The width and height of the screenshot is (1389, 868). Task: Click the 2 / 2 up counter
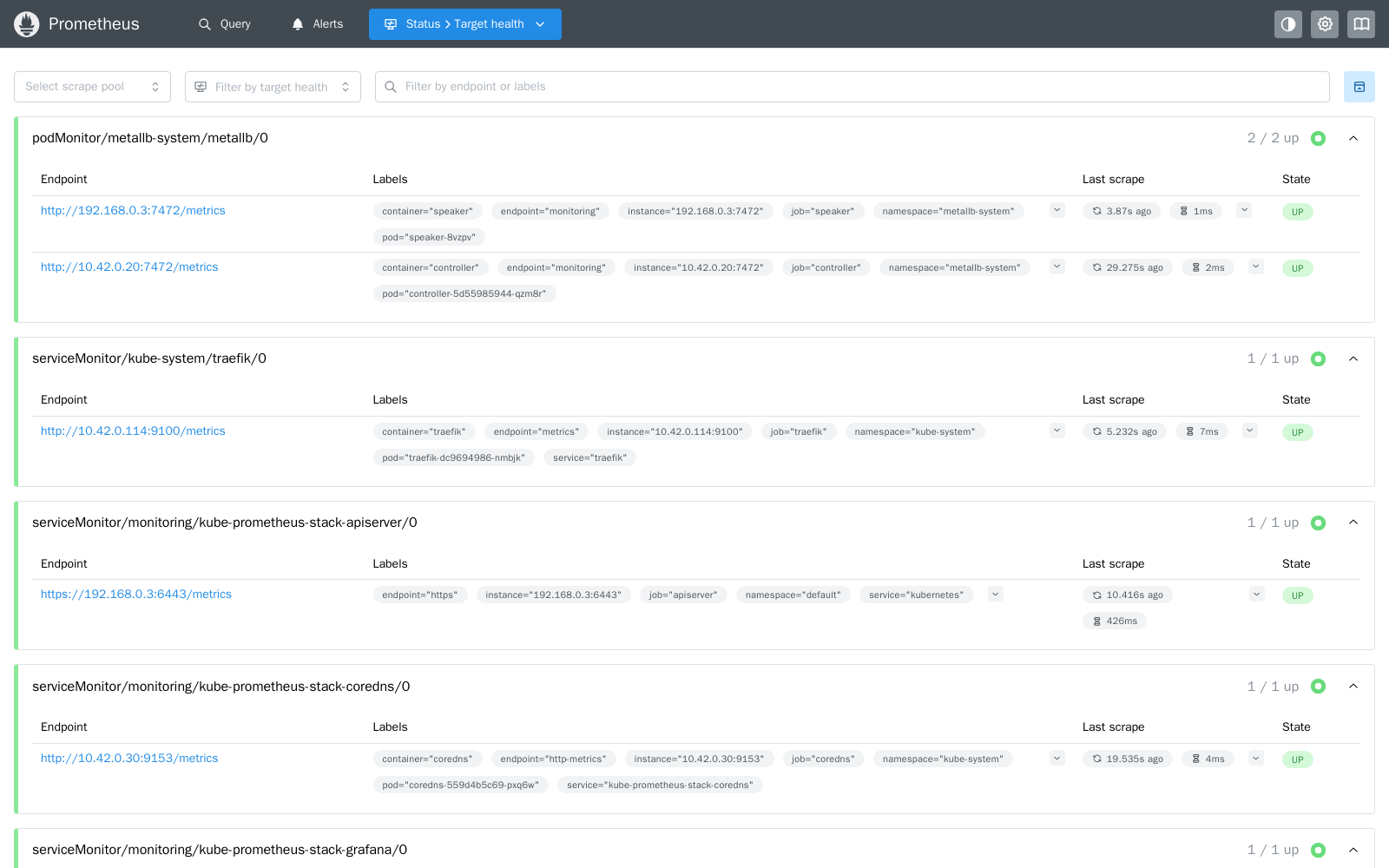[1274, 138]
